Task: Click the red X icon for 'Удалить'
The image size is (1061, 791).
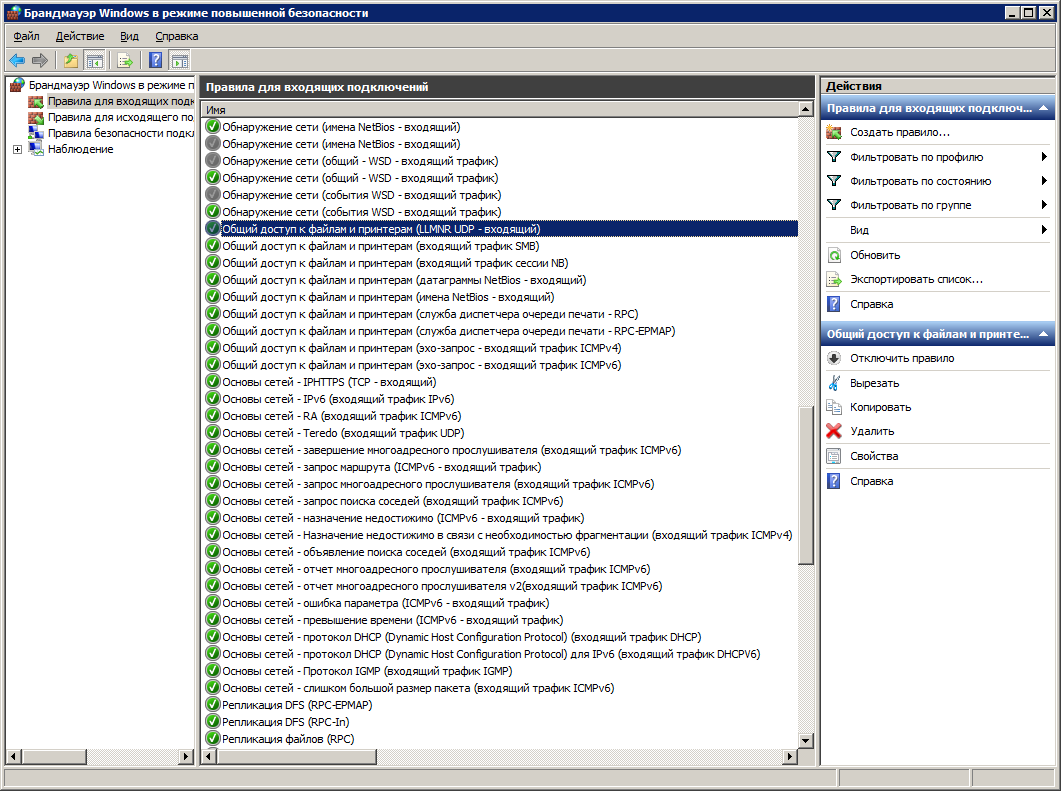Action: (x=834, y=431)
